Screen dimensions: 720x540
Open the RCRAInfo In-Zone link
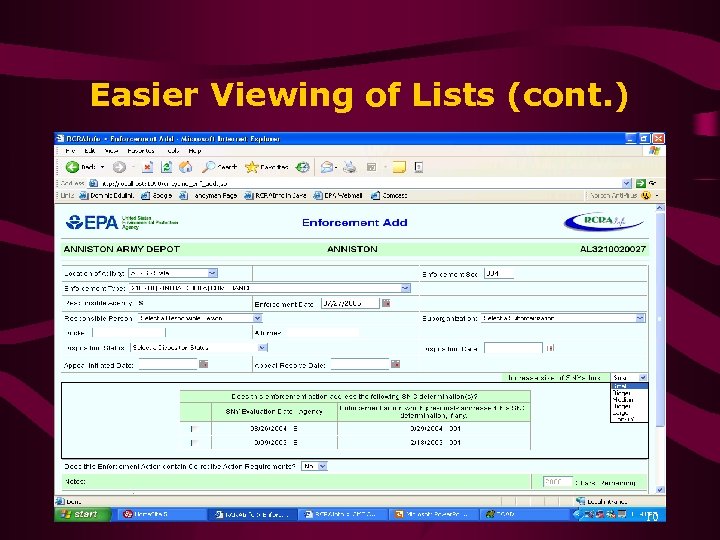click(276, 196)
